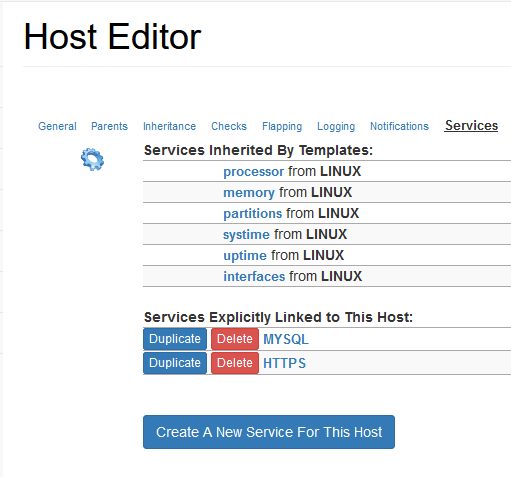The image size is (511, 477).
Task: Delete the HTTPS service
Action: pos(235,363)
